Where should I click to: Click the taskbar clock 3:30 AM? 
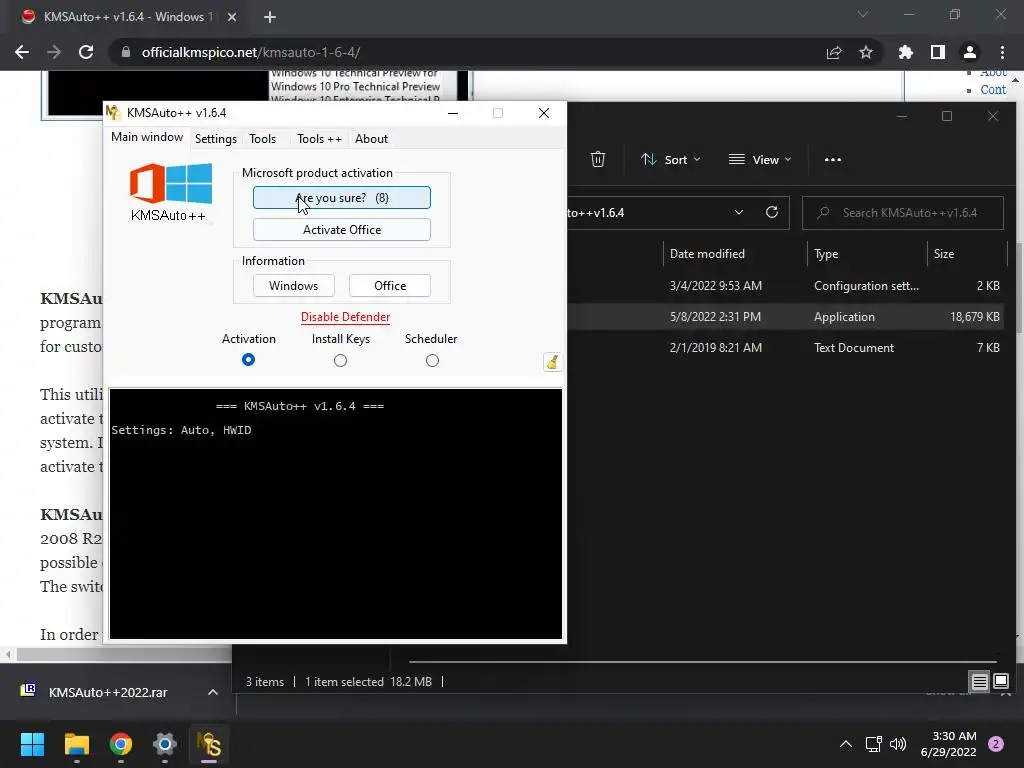point(948,744)
